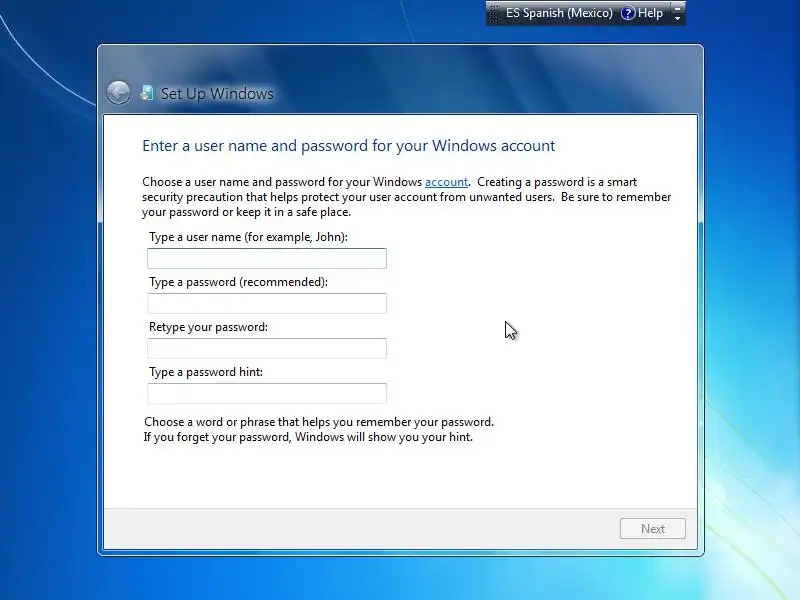Click the language bar grip handle
The height and width of the screenshot is (600, 800).
[x=493, y=13]
